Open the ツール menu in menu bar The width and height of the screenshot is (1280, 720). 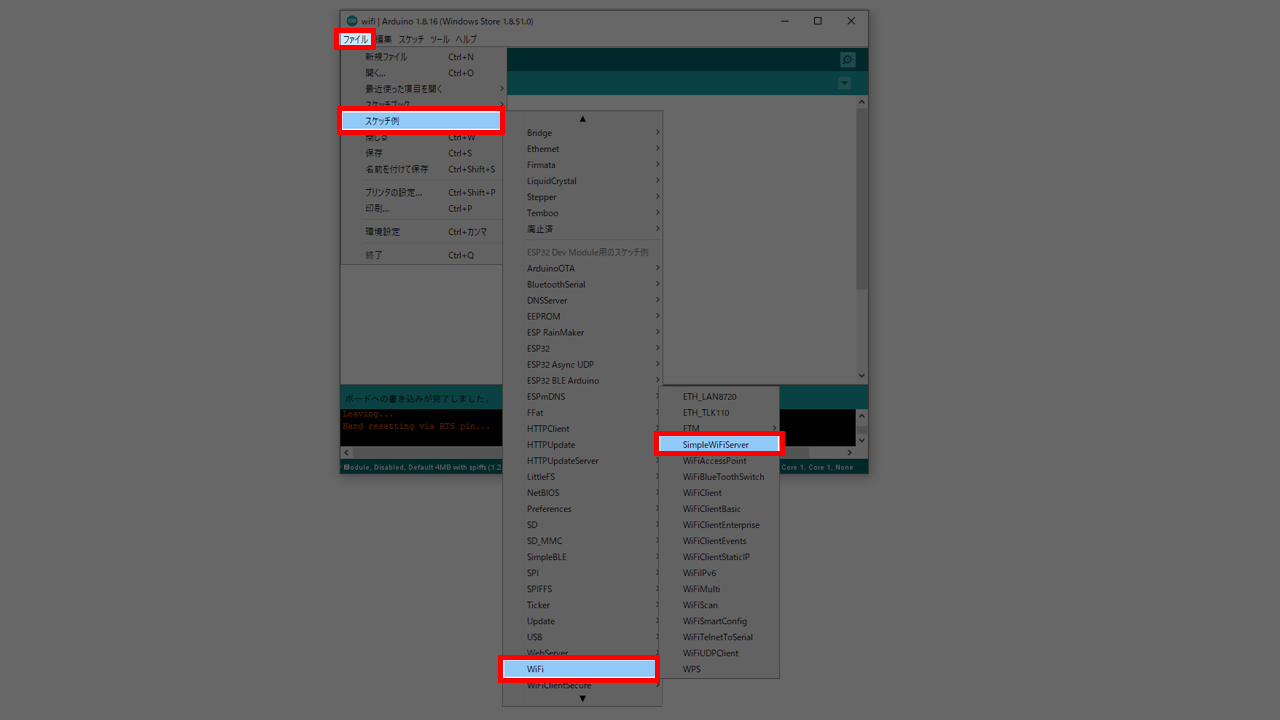pos(439,39)
